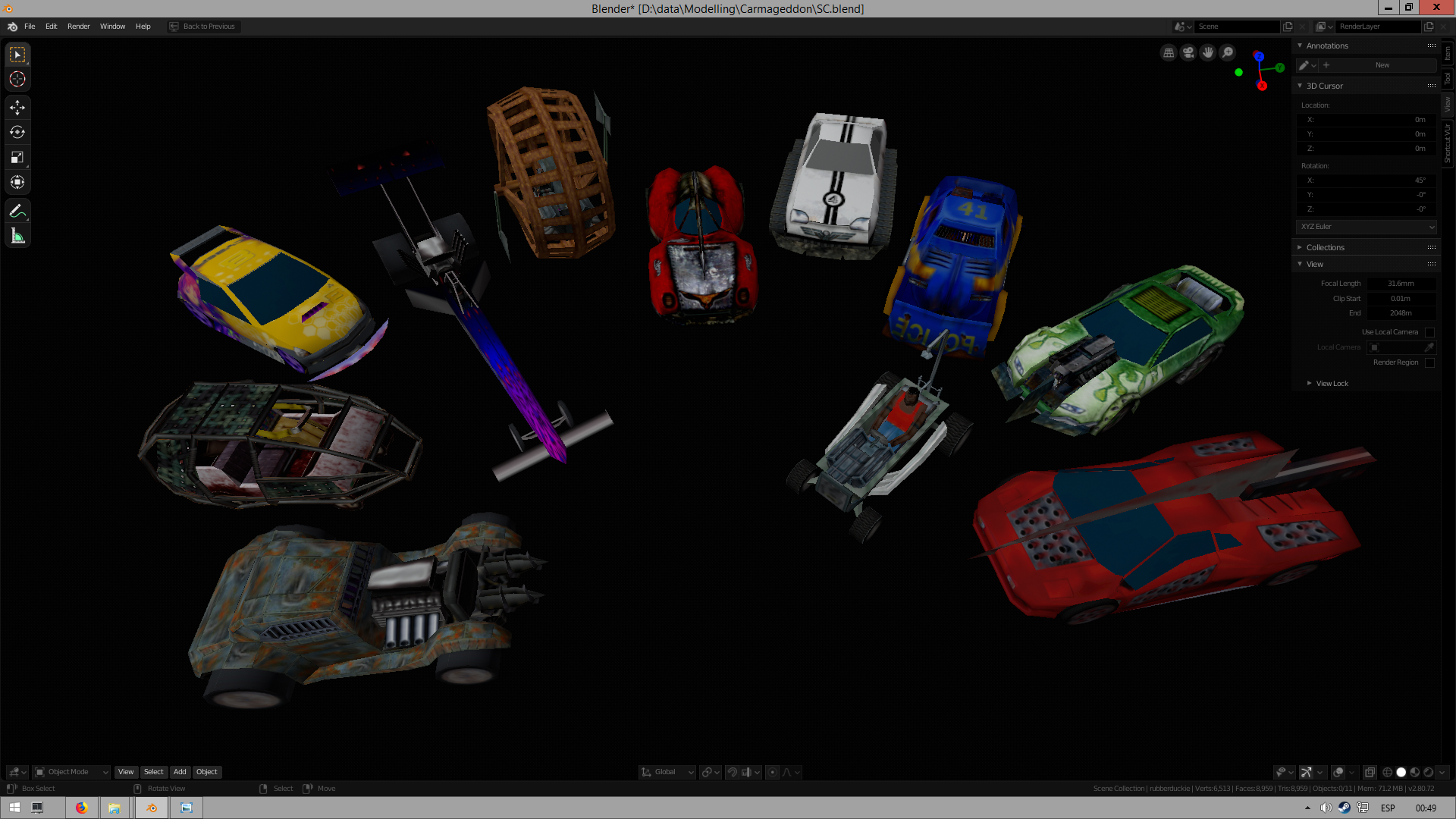Expand the Collections panel
Viewport: 1456px width, 819px height.
click(x=1325, y=247)
